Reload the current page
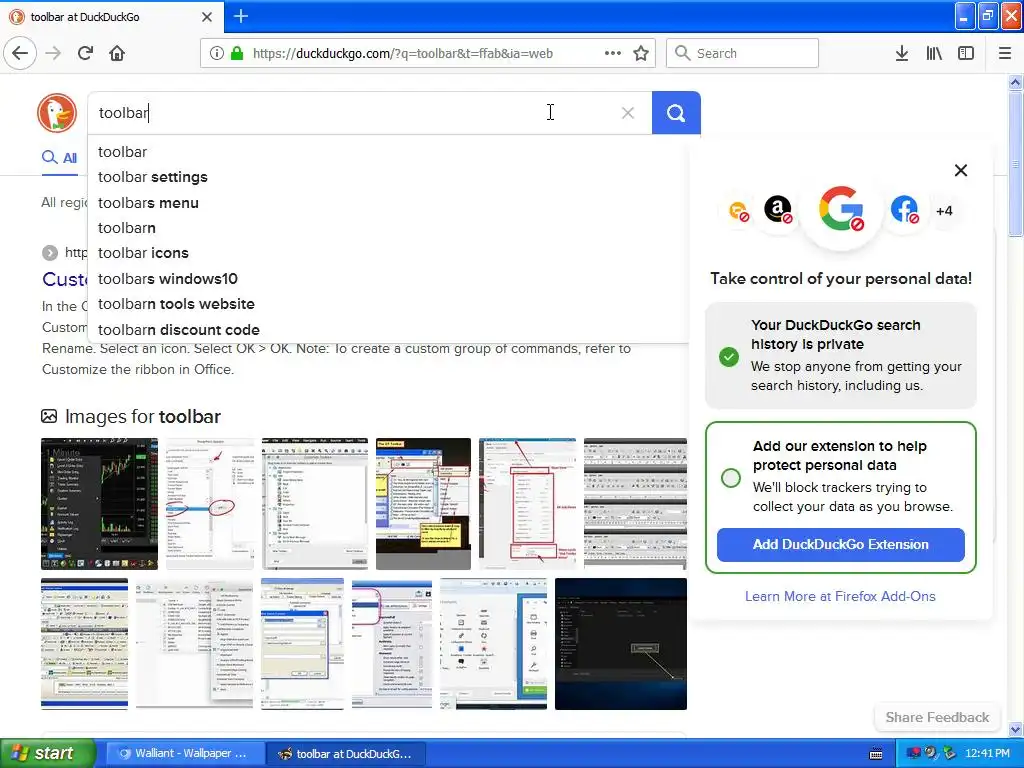This screenshot has width=1024, height=768. click(x=86, y=53)
